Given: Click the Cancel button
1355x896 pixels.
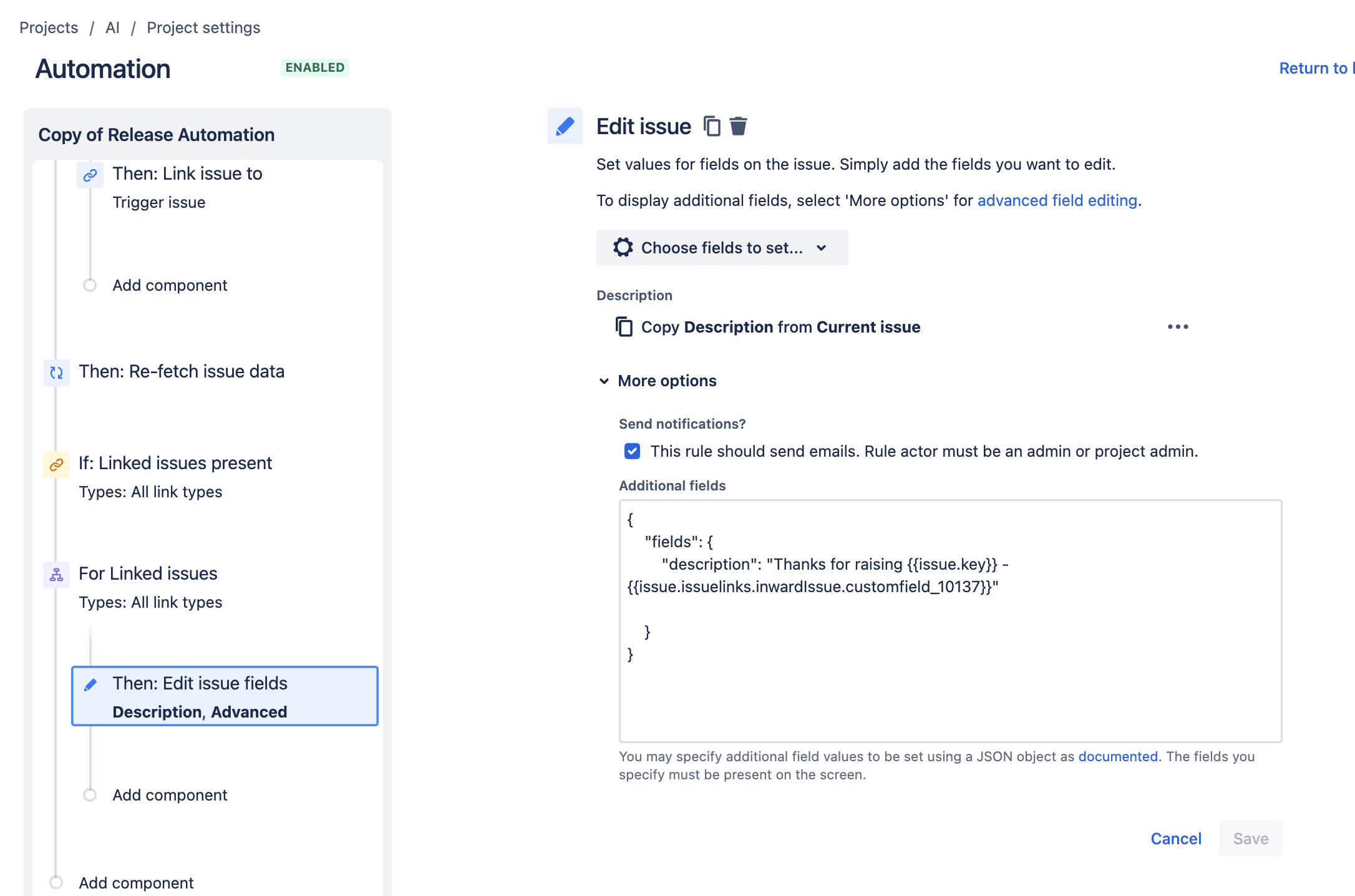Looking at the screenshot, I should coord(1175,839).
